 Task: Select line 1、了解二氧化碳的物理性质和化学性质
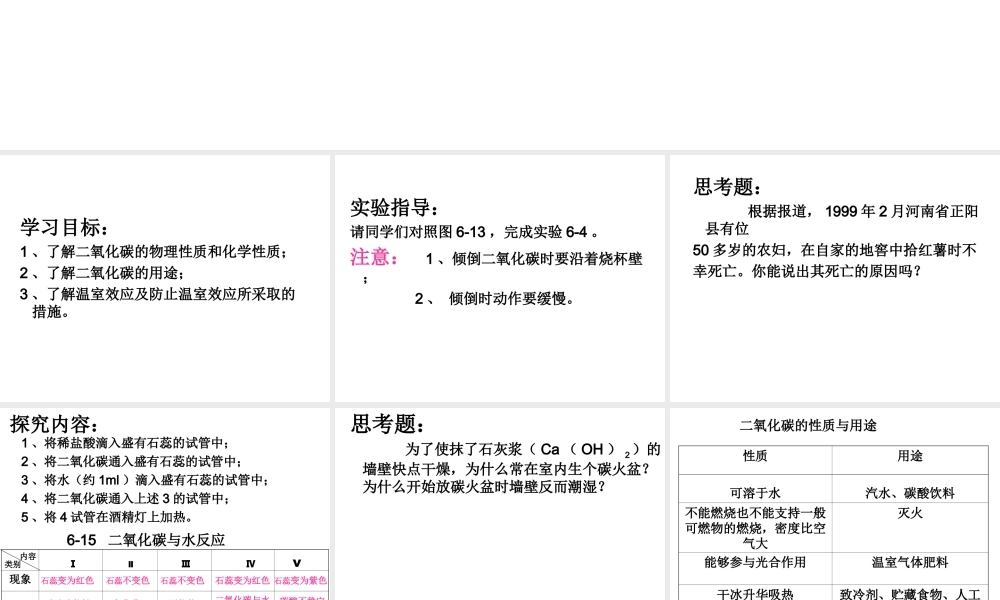(154, 252)
